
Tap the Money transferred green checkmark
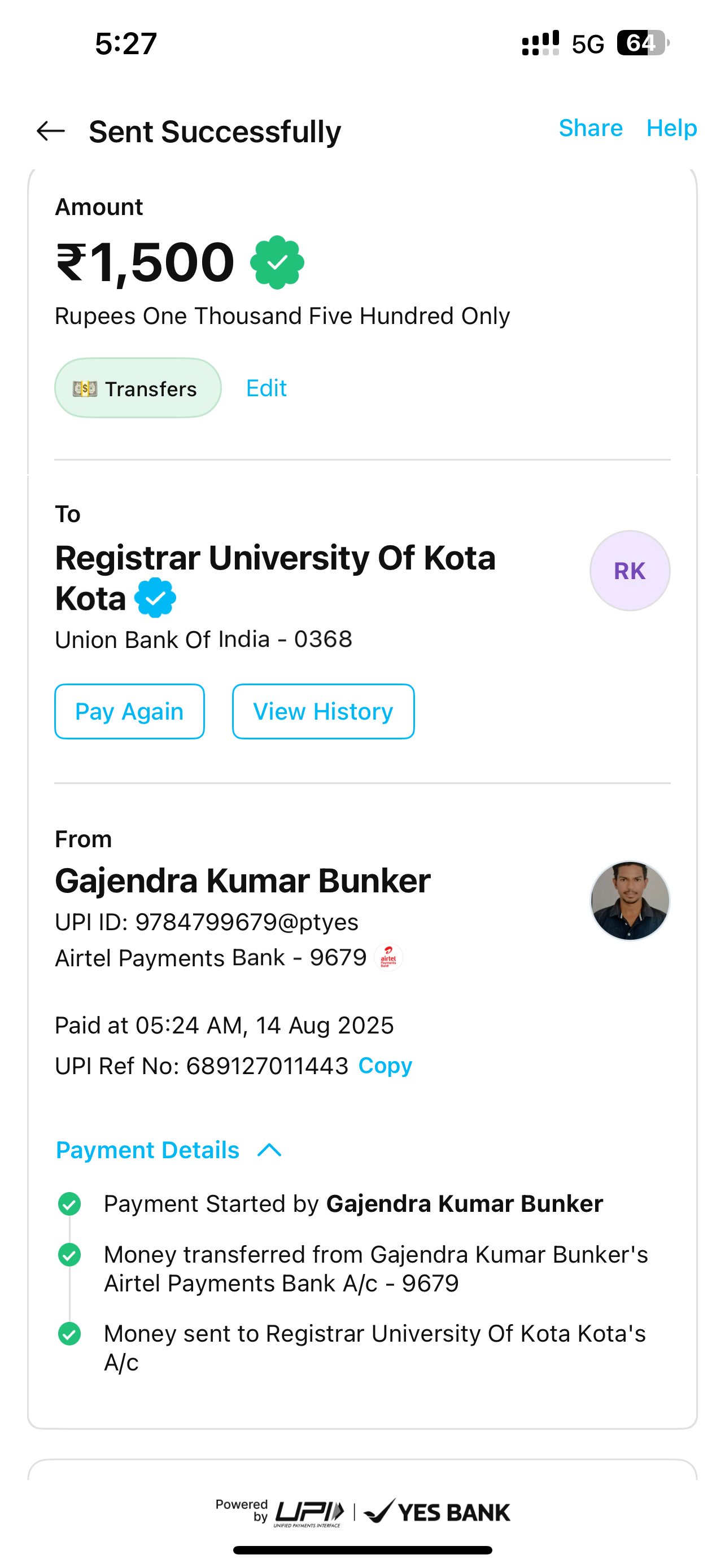coord(69,1255)
